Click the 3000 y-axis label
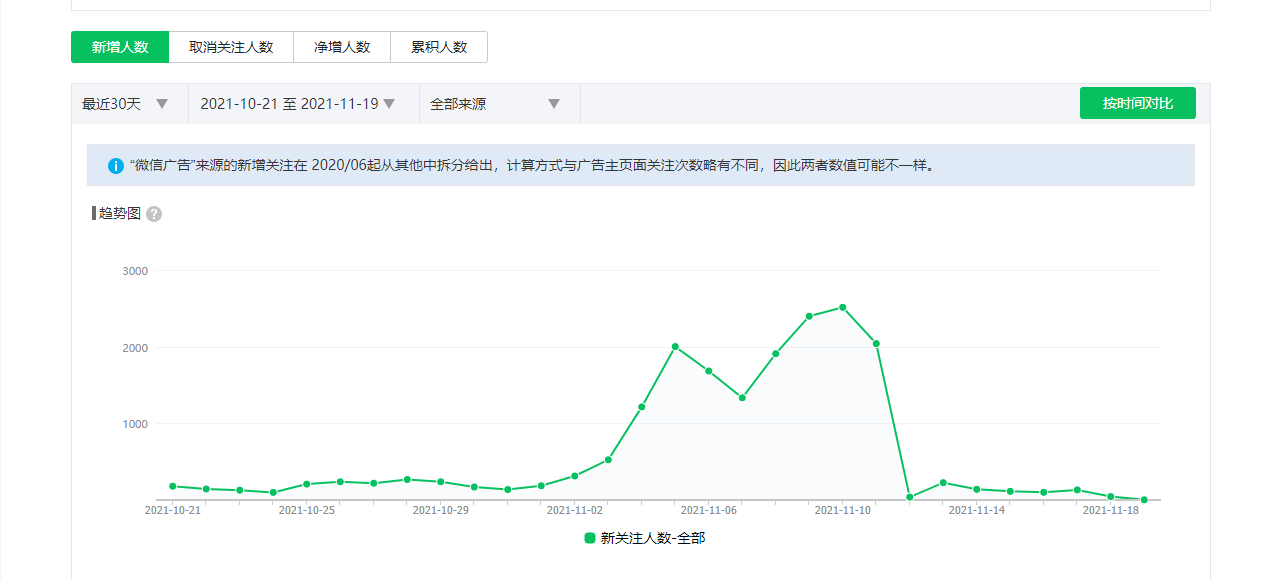 coord(135,271)
